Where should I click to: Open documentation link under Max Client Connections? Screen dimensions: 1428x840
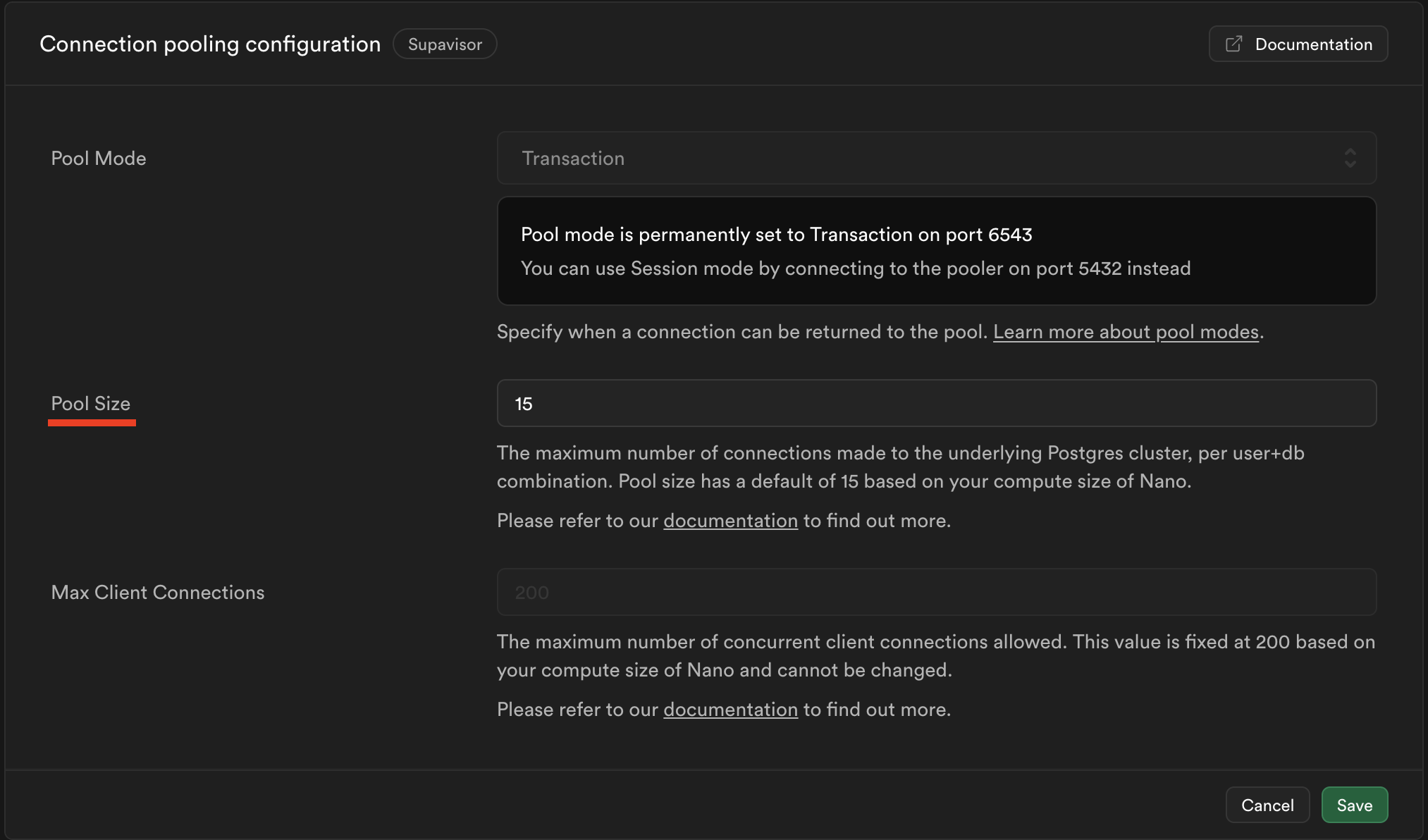click(730, 710)
